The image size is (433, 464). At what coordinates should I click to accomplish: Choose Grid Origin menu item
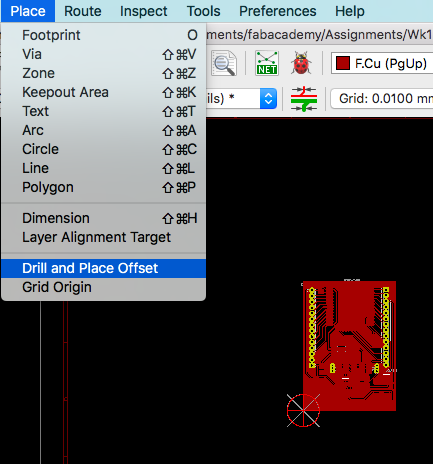click(x=104, y=287)
